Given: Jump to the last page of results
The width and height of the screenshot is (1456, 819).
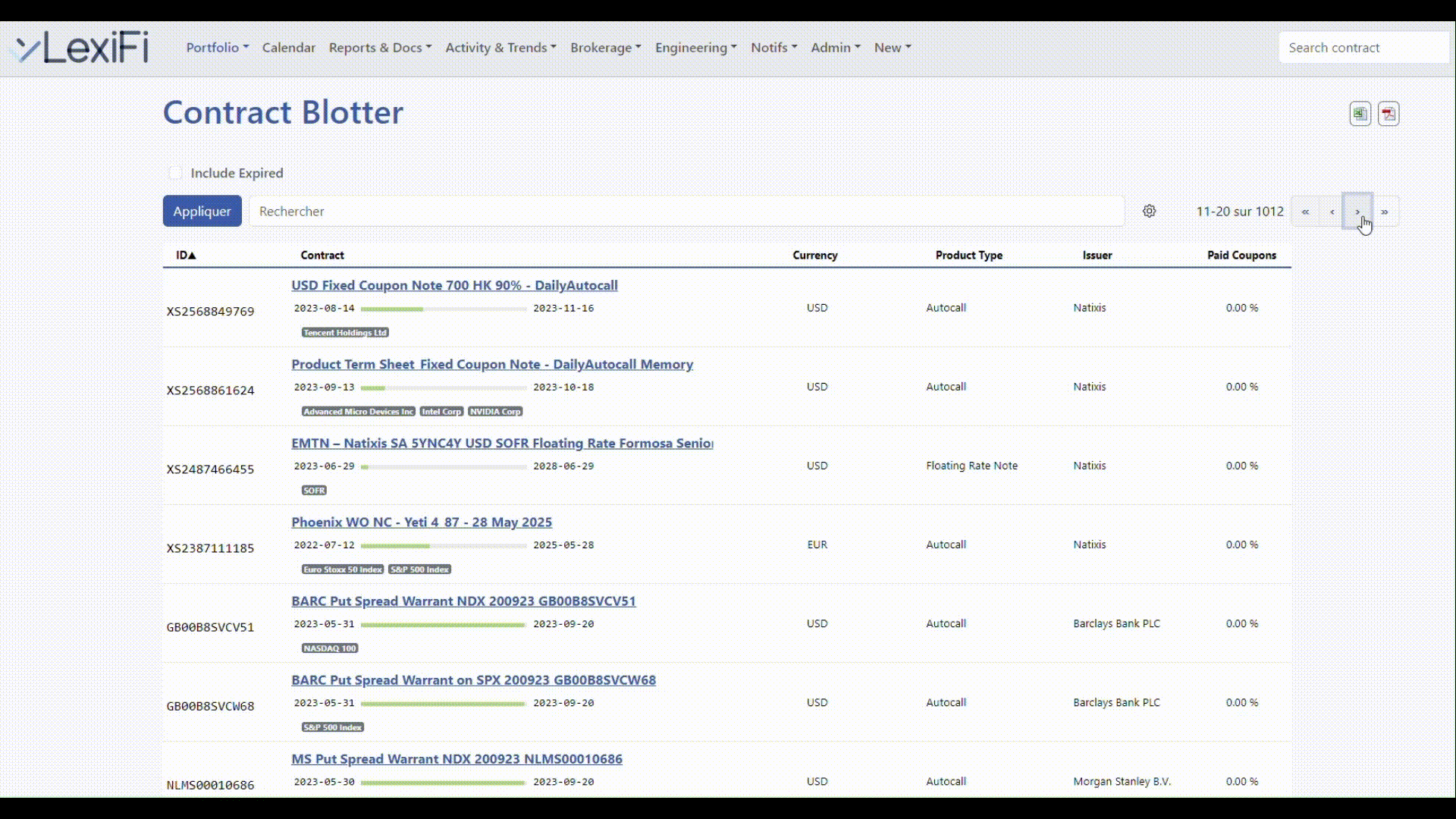Looking at the screenshot, I should (1385, 212).
